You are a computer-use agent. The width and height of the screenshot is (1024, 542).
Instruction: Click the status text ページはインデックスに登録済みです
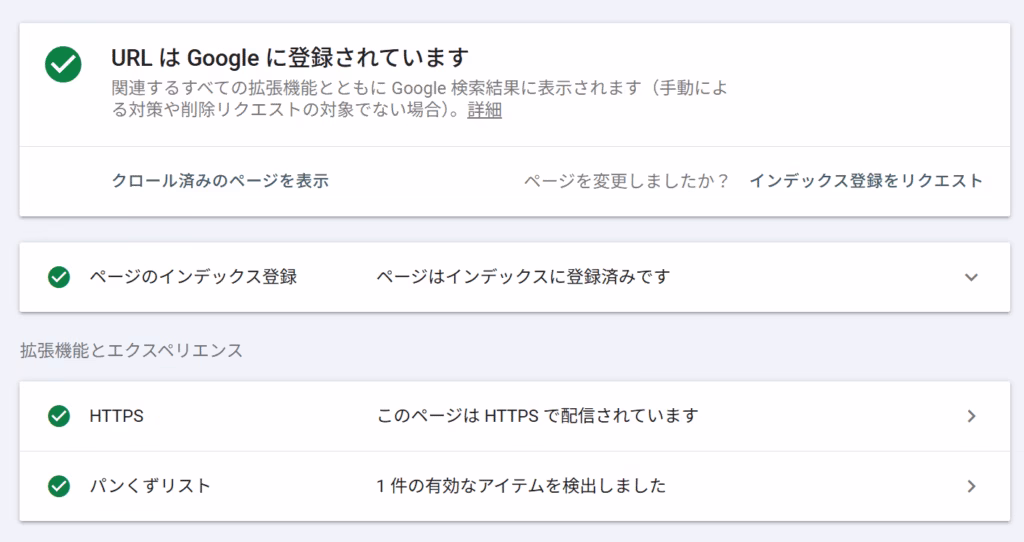[522, 277]
